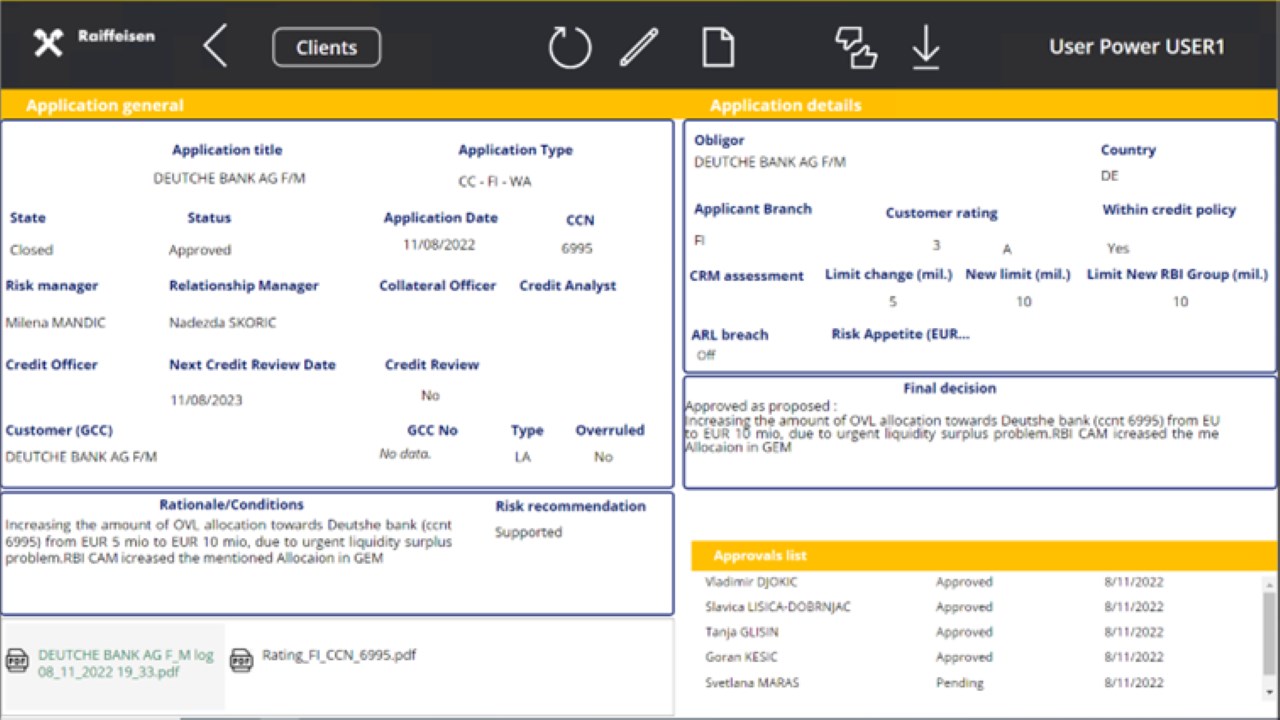Open the DEUTCHE BANK AG F_M log PDF link
The image size is (1280, 720).
126,663
